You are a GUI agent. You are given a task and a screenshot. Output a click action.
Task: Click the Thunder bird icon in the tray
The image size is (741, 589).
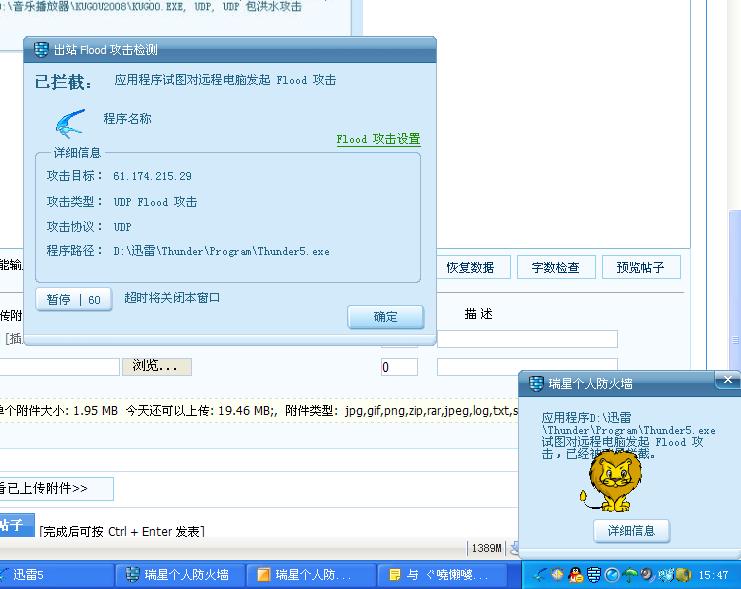(x=540, y=575)
